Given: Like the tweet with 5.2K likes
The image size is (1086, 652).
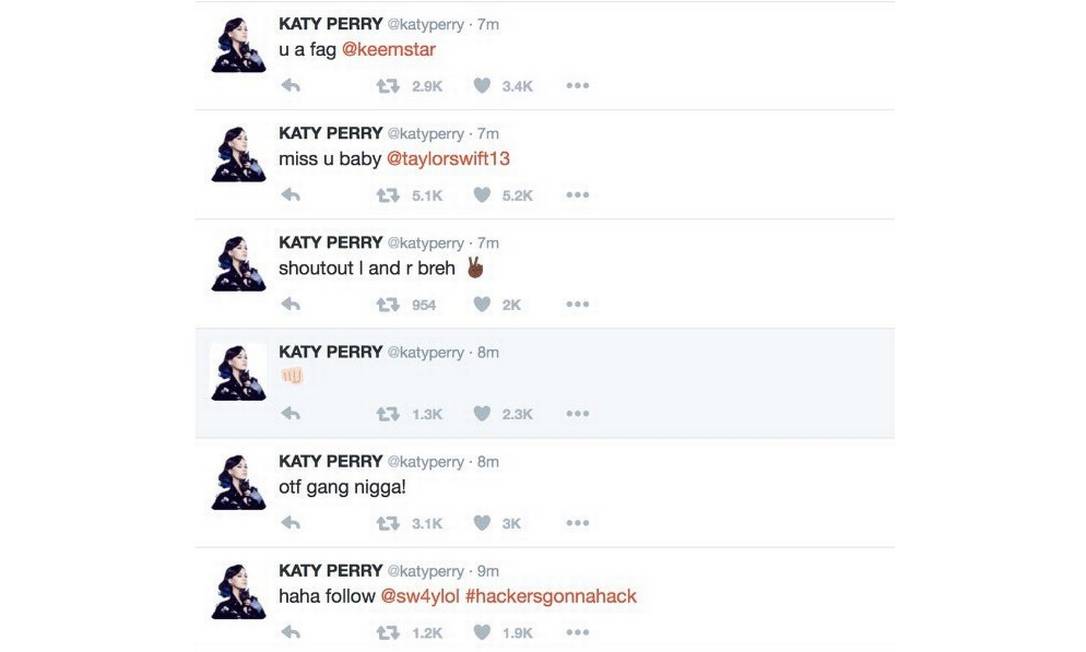Looking at the screenshot, I should pos(482,195).
